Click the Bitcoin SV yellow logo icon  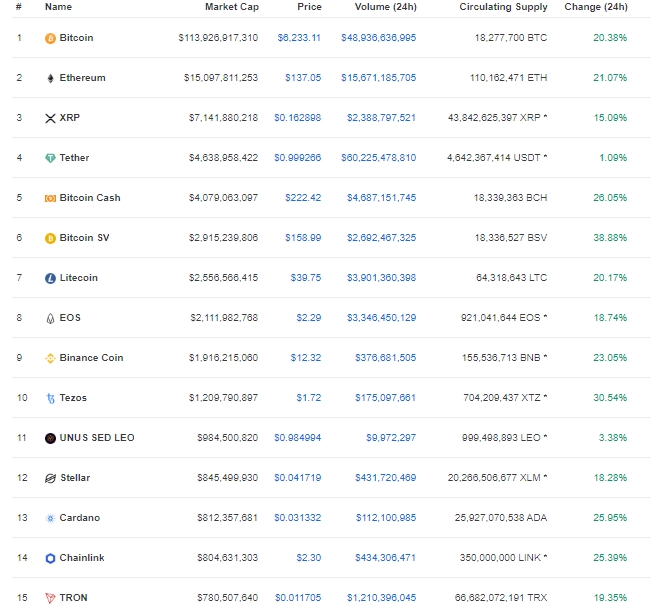tap(50, 238)
